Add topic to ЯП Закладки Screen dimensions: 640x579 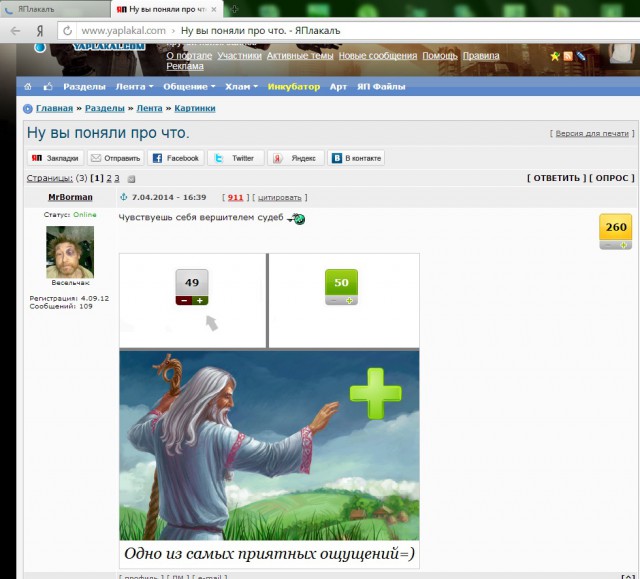56,158
